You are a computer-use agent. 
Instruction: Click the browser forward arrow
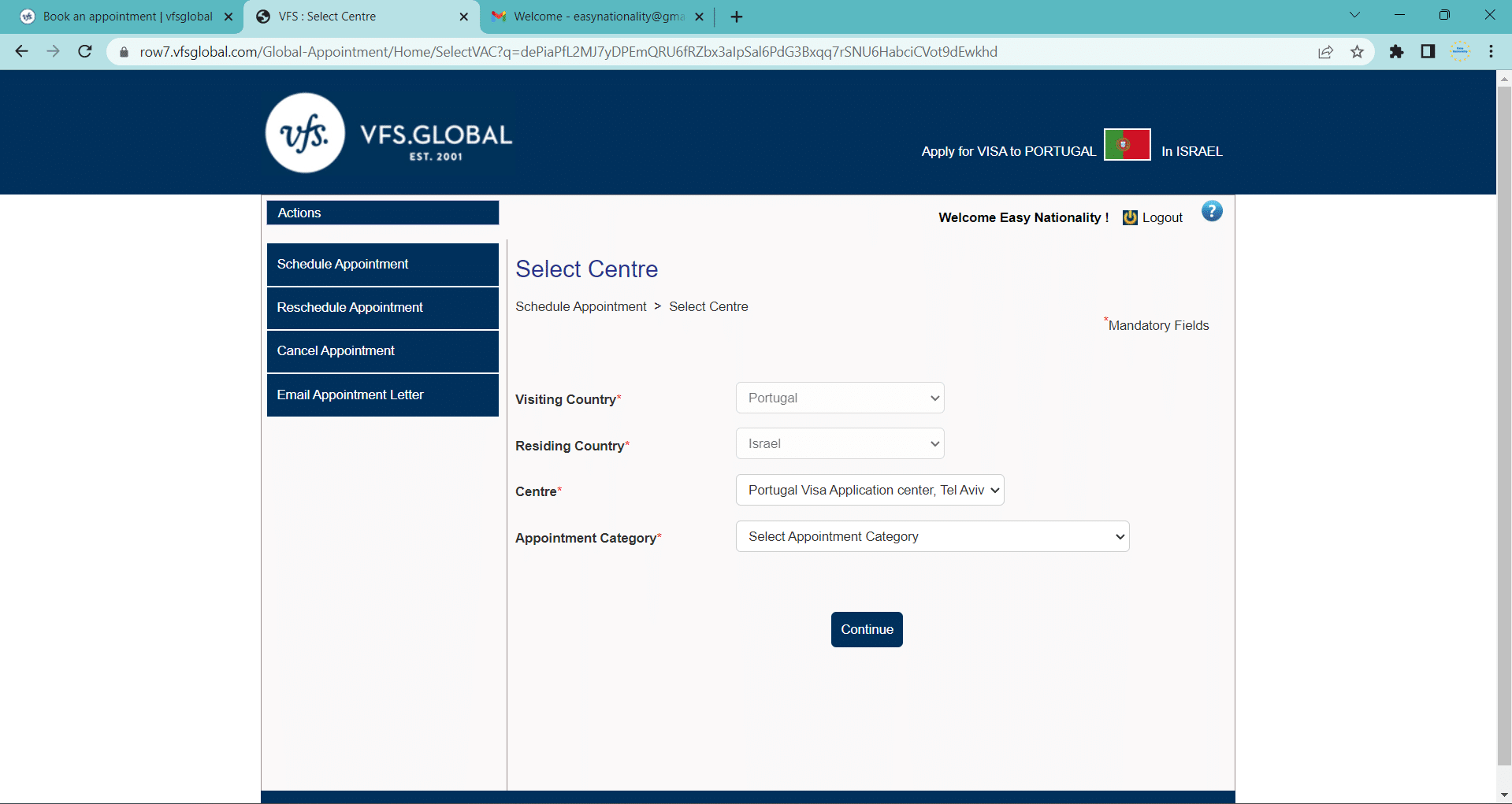click(53, 51)
